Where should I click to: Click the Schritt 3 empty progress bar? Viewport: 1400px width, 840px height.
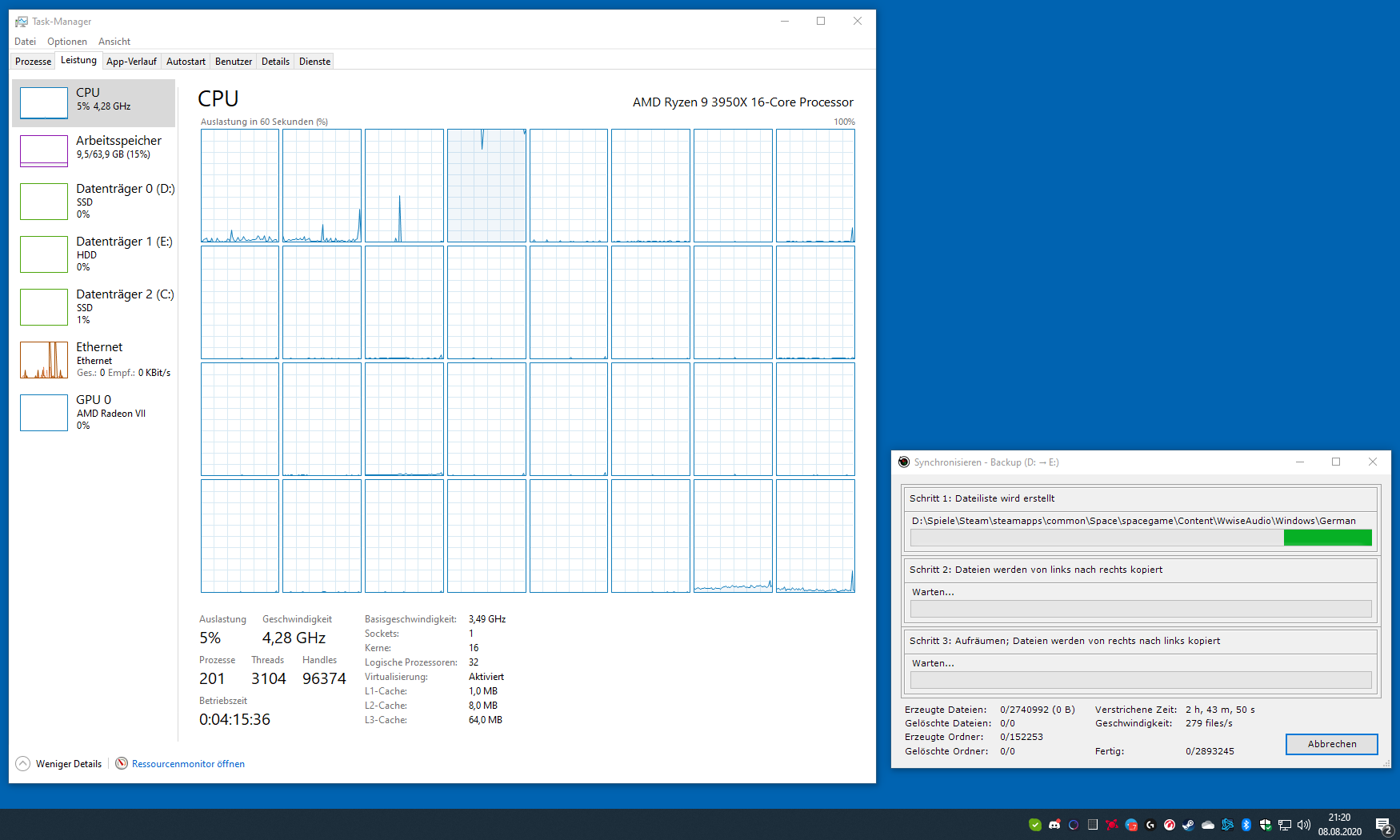click(1141, 680)
